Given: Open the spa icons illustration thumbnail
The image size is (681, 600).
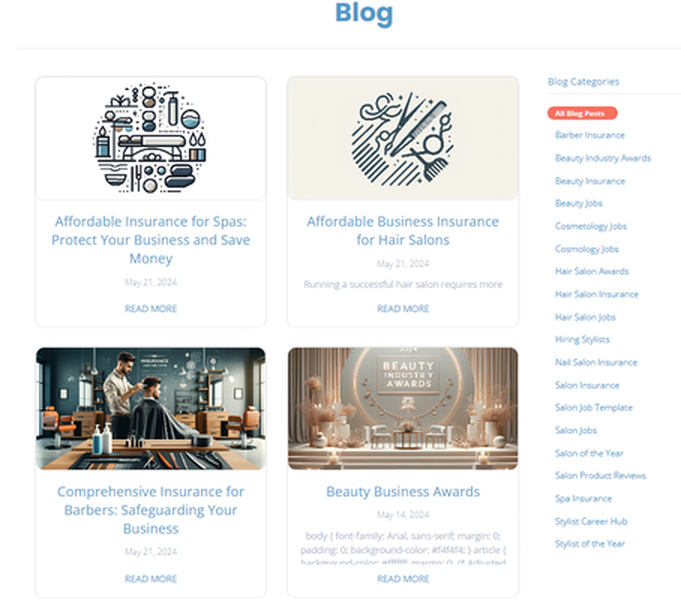Looking at the screenshot, I should tap(150, 138).
